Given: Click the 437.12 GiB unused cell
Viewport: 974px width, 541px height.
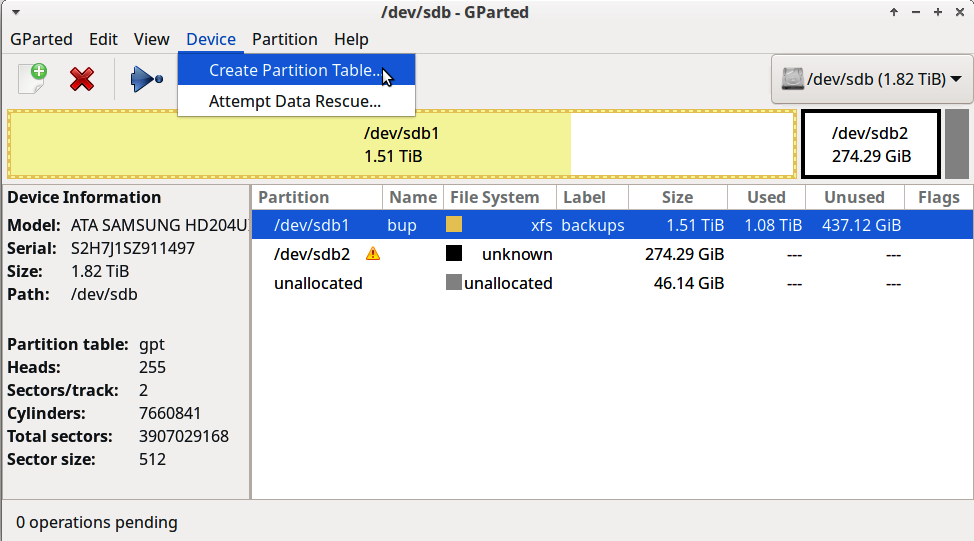Looking at the screenshot, I should pos(861,225).
